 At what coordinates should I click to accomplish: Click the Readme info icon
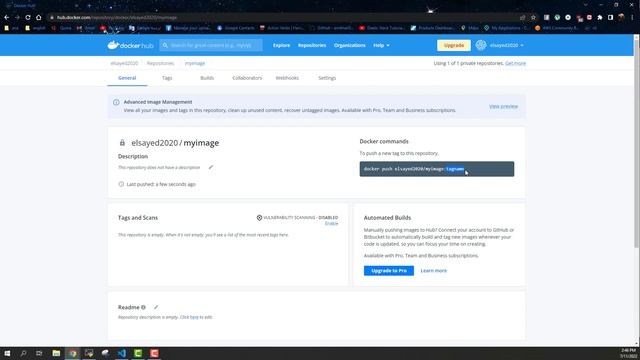pyautogui.click(x=143, y=307)
